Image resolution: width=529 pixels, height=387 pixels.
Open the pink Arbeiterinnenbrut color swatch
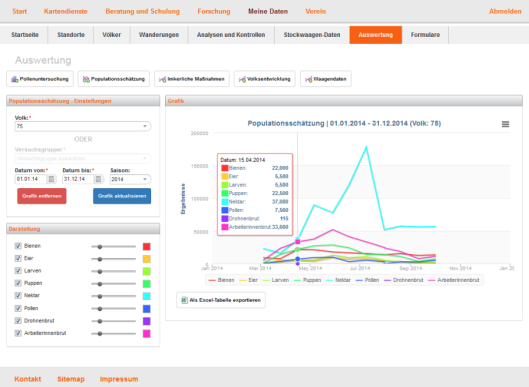[146, 334]
